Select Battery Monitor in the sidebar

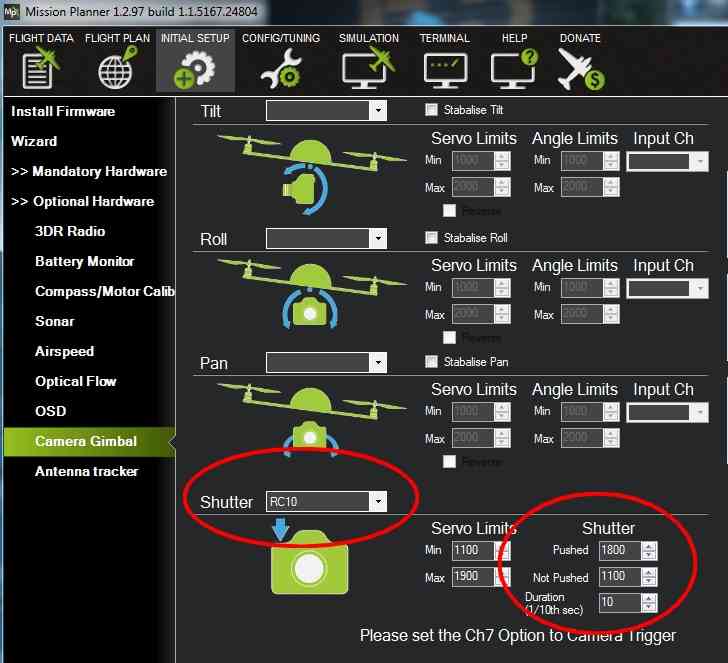coord(84,261)
